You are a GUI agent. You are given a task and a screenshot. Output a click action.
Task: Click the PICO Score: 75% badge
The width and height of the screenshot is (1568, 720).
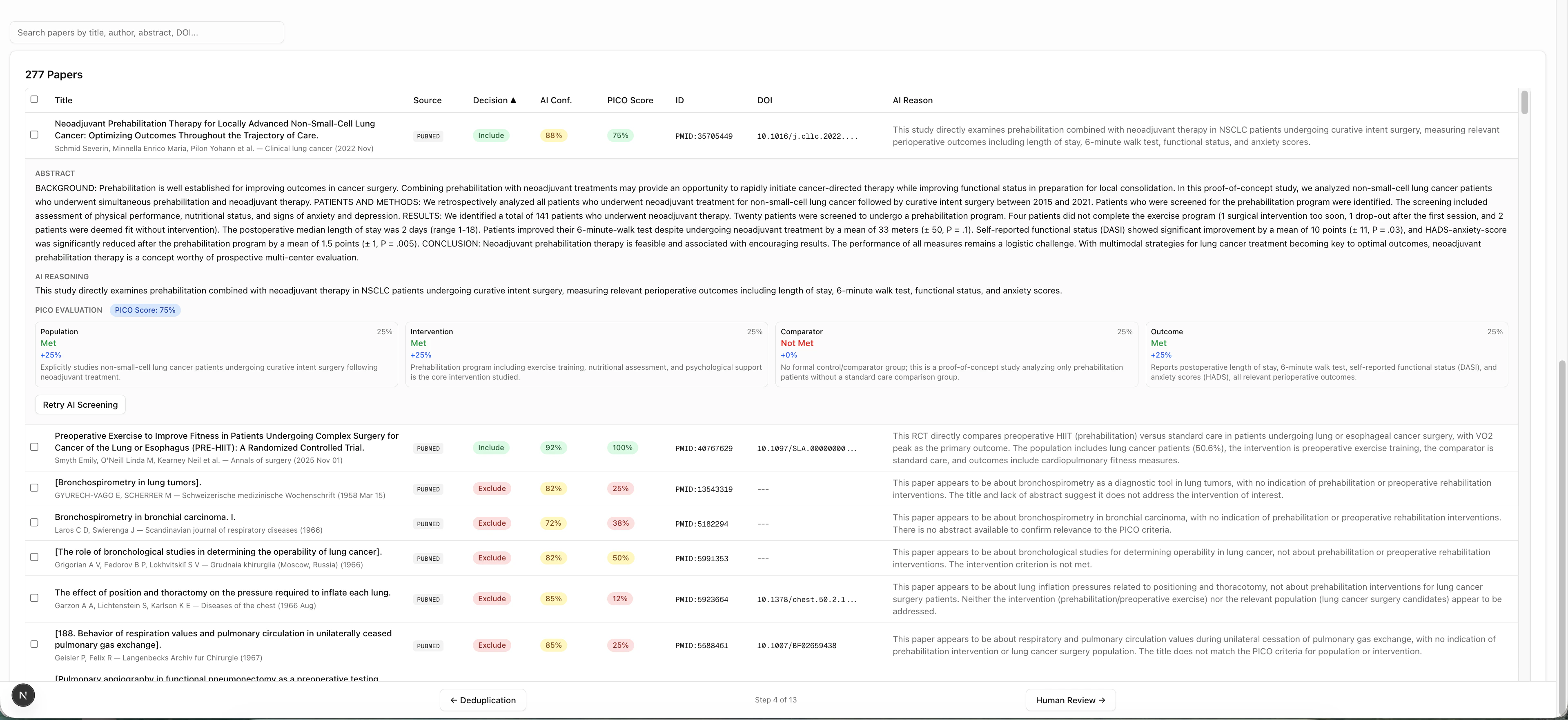[x=145, y=310]
